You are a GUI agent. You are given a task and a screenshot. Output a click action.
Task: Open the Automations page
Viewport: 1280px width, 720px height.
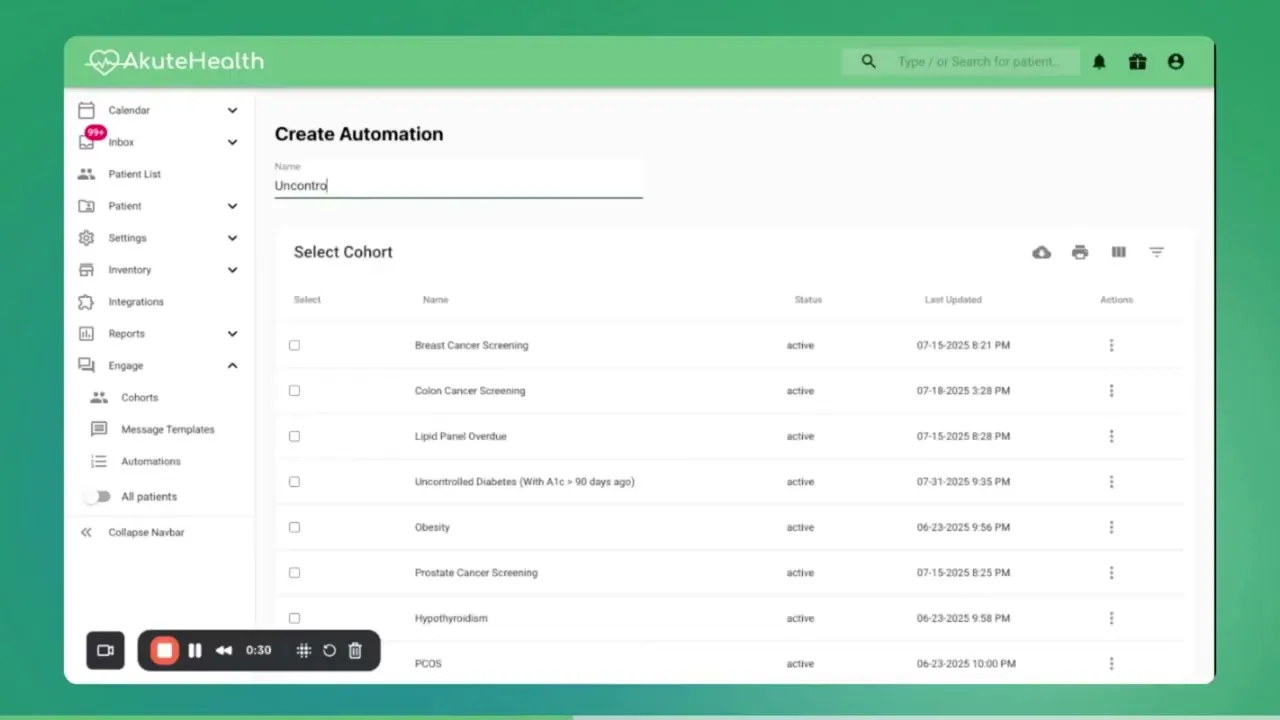(x=151, y=461)
